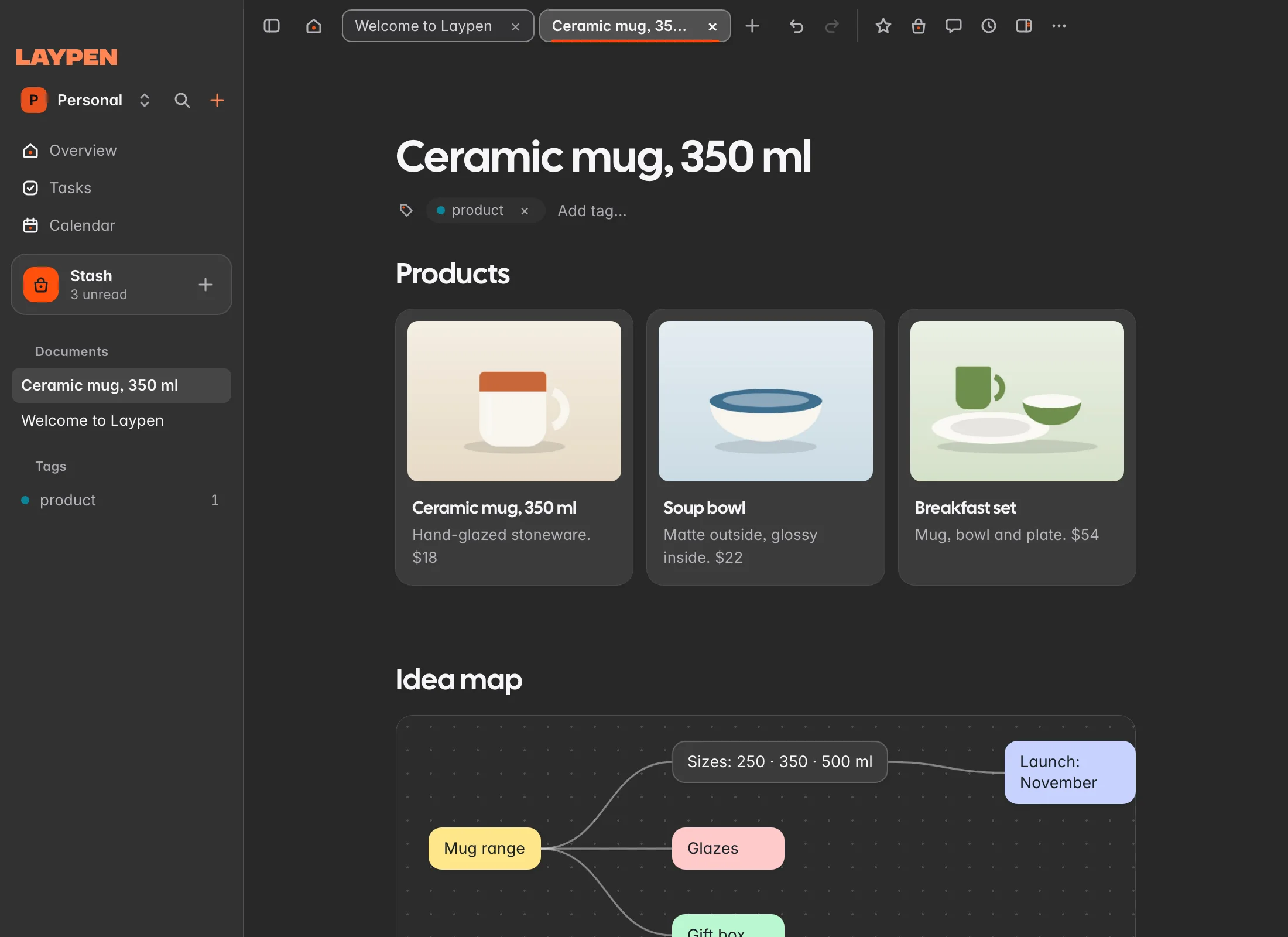
Task: Select the Mug range yellow node
Action: pos(484,849)
